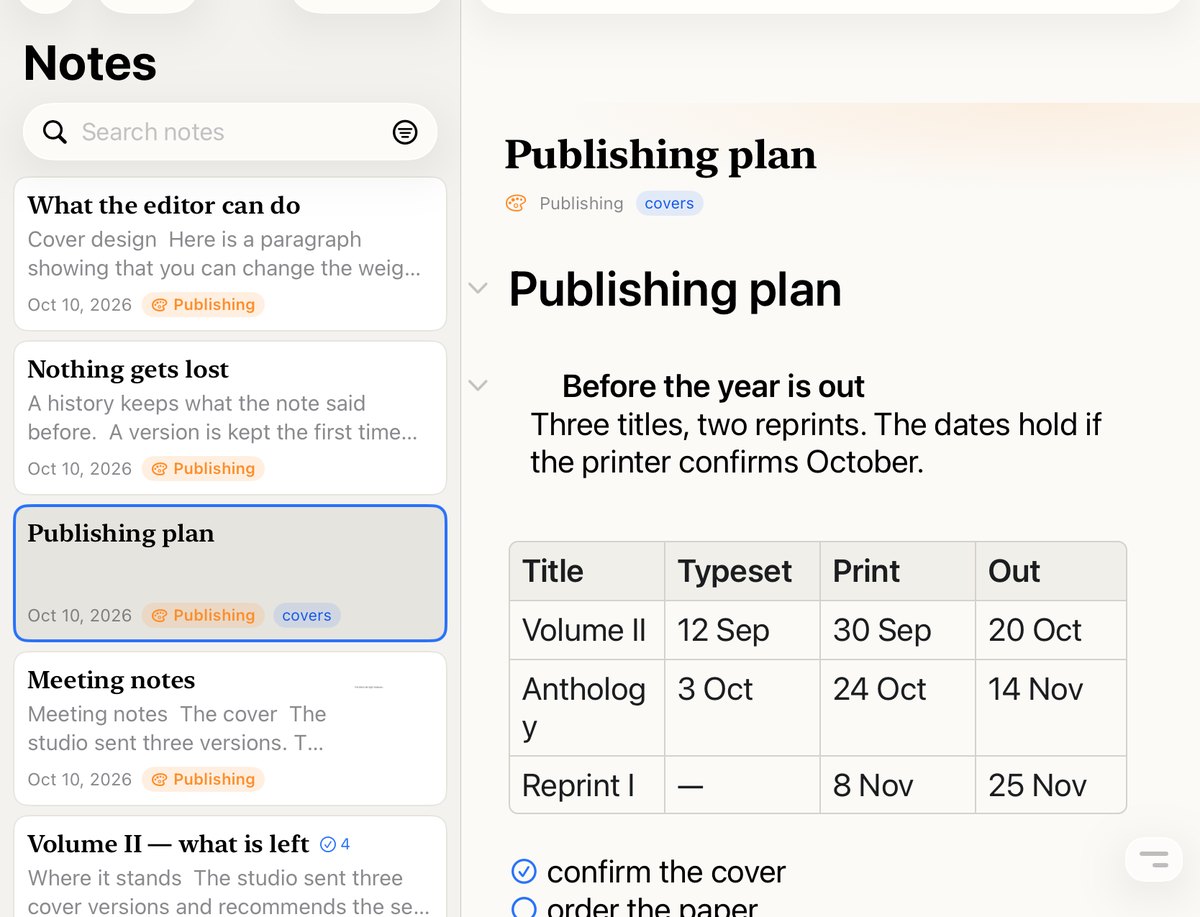The image size is (1200, 917).
Task: Click the "24 Oct" table cell
Action: click(x=898, y=707)
